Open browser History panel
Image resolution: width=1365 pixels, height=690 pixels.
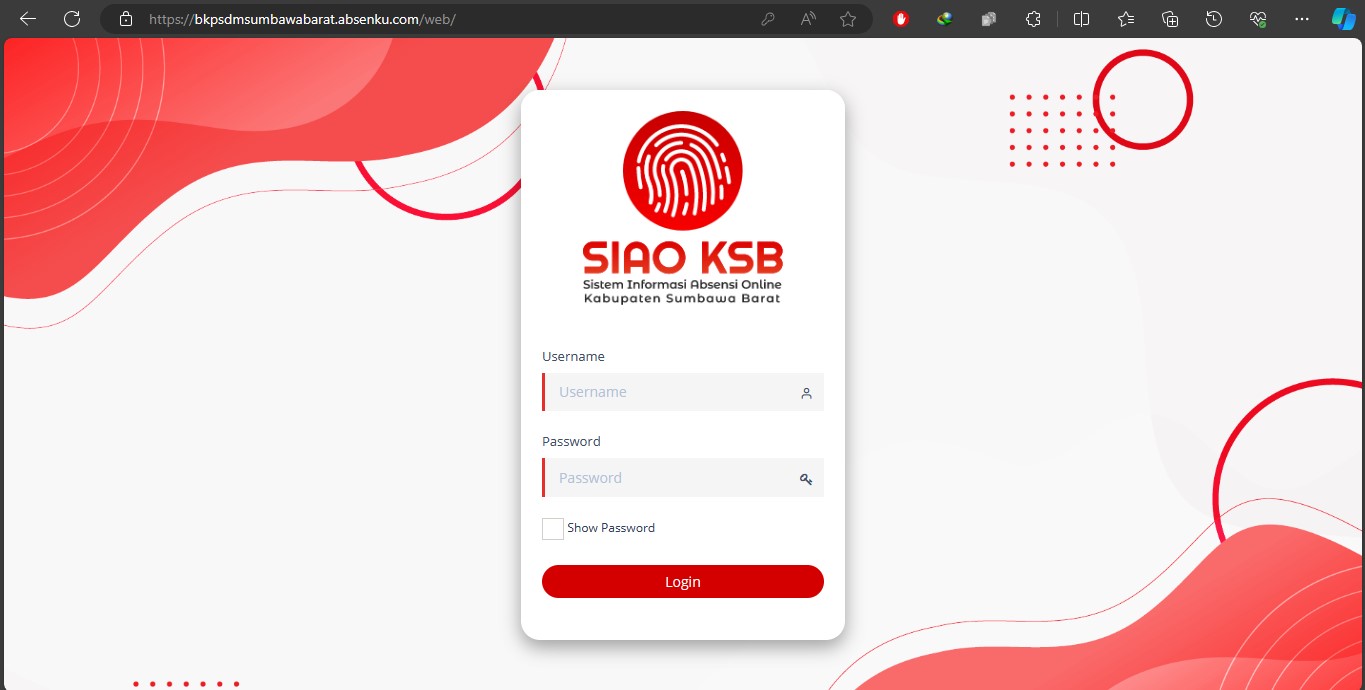pos(1214,19)
